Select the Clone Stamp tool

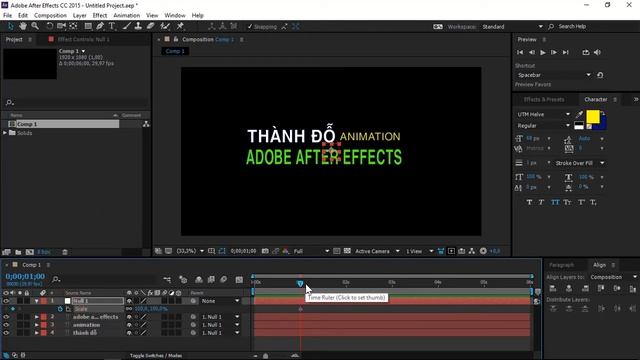pos(138,26)
